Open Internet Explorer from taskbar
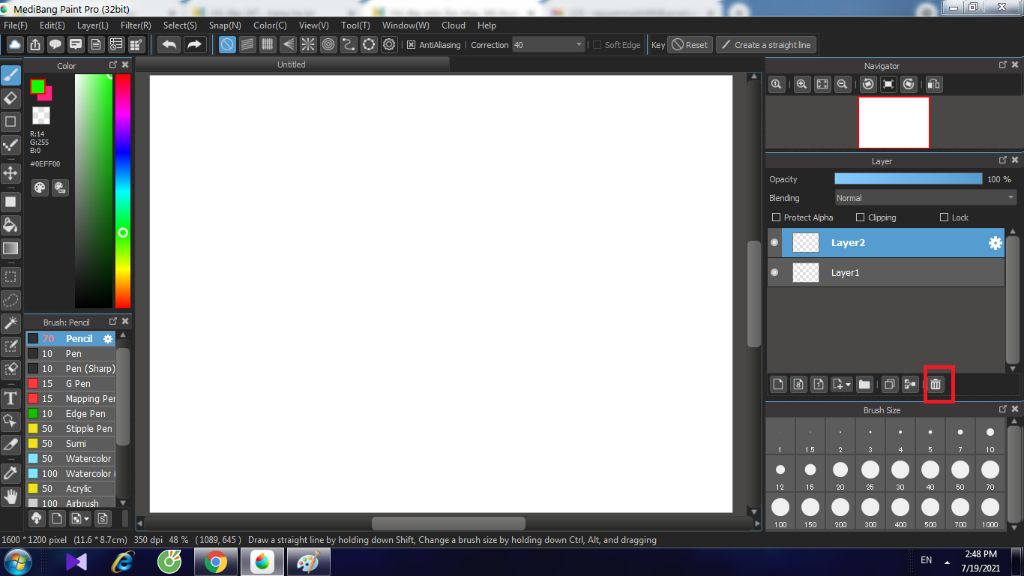The image size is (1024, 576). tap(122, 562)
